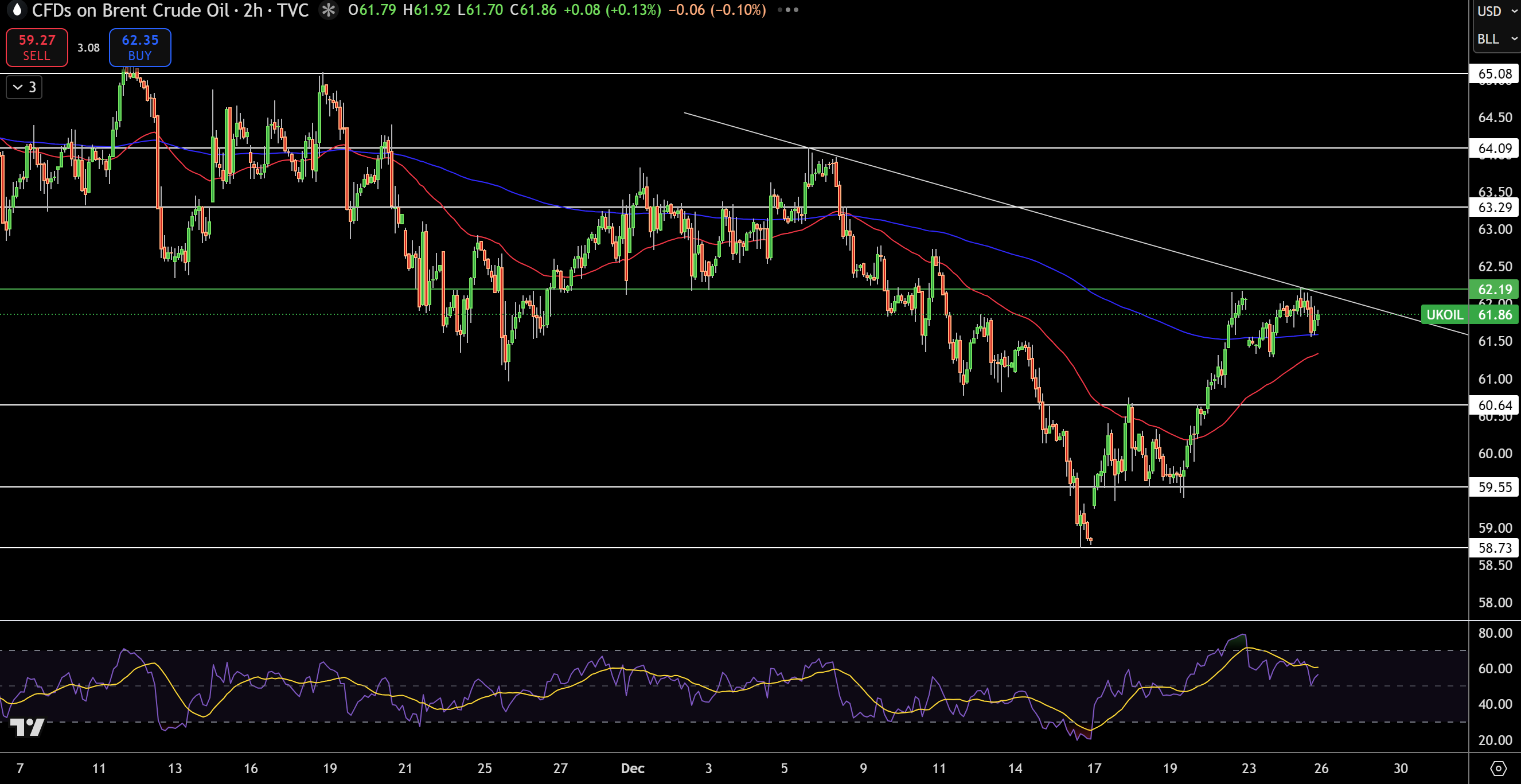The width and height of the screenshot is (1521, 784).
Task: Click the 30 date on the time axis
Action: click(x=1401, y=768)
